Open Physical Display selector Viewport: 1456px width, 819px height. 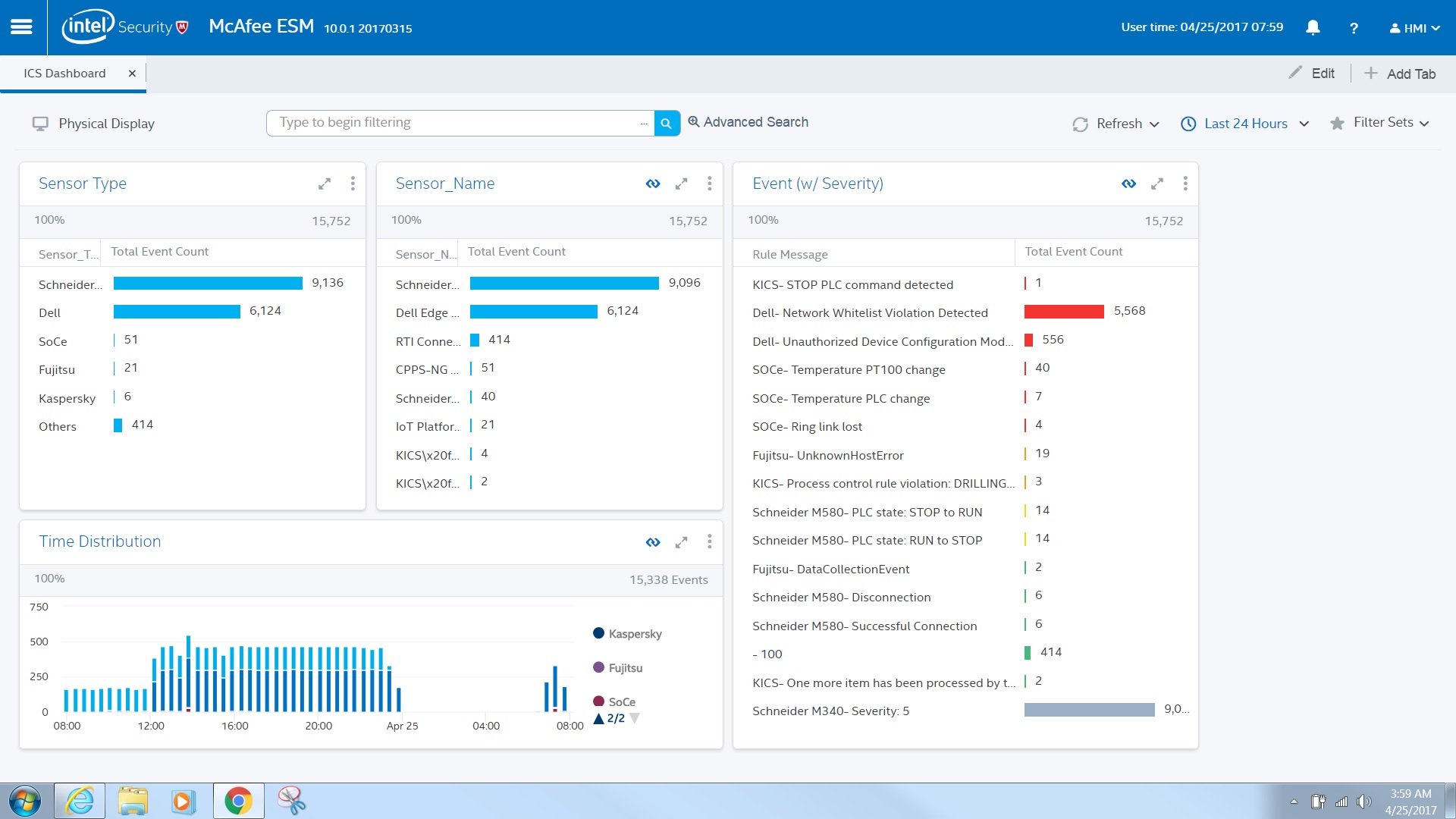(x=93, y=124)
